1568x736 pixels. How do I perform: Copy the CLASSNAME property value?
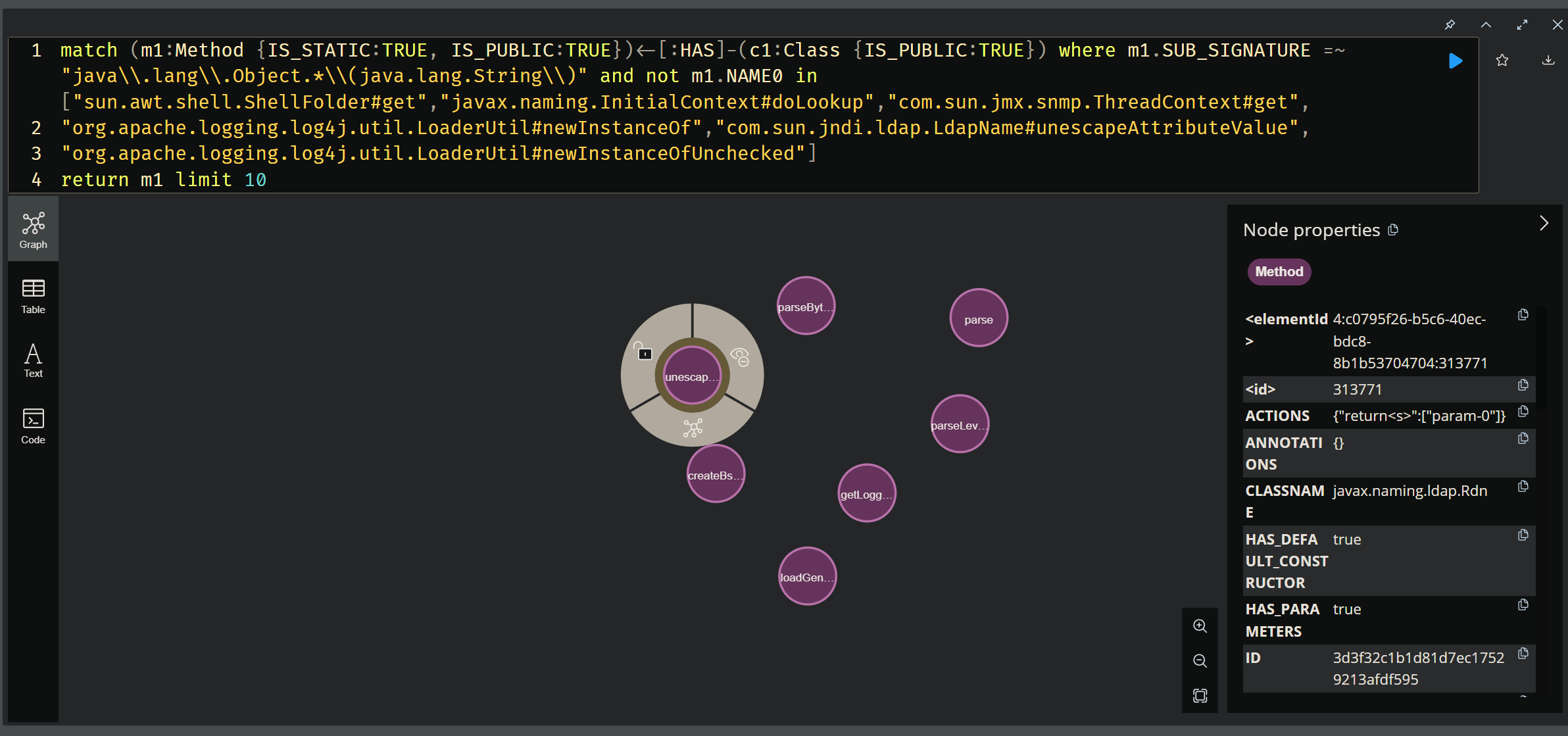point(1523,487)
